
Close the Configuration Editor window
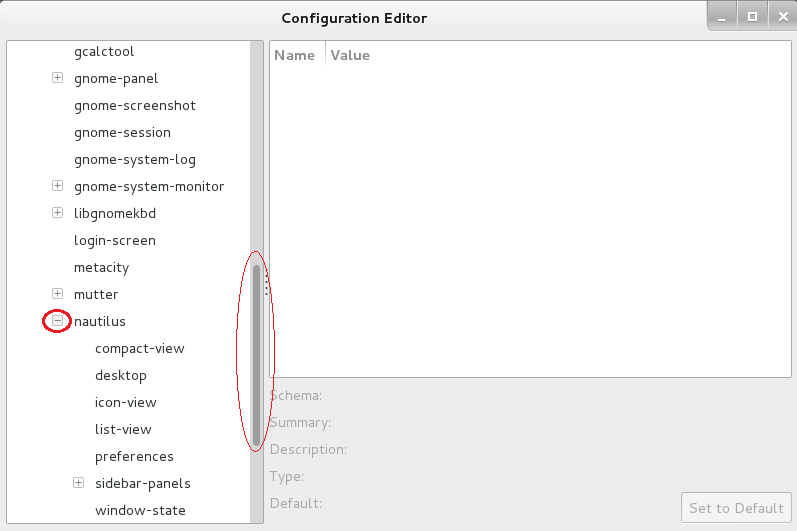point(783,17)
